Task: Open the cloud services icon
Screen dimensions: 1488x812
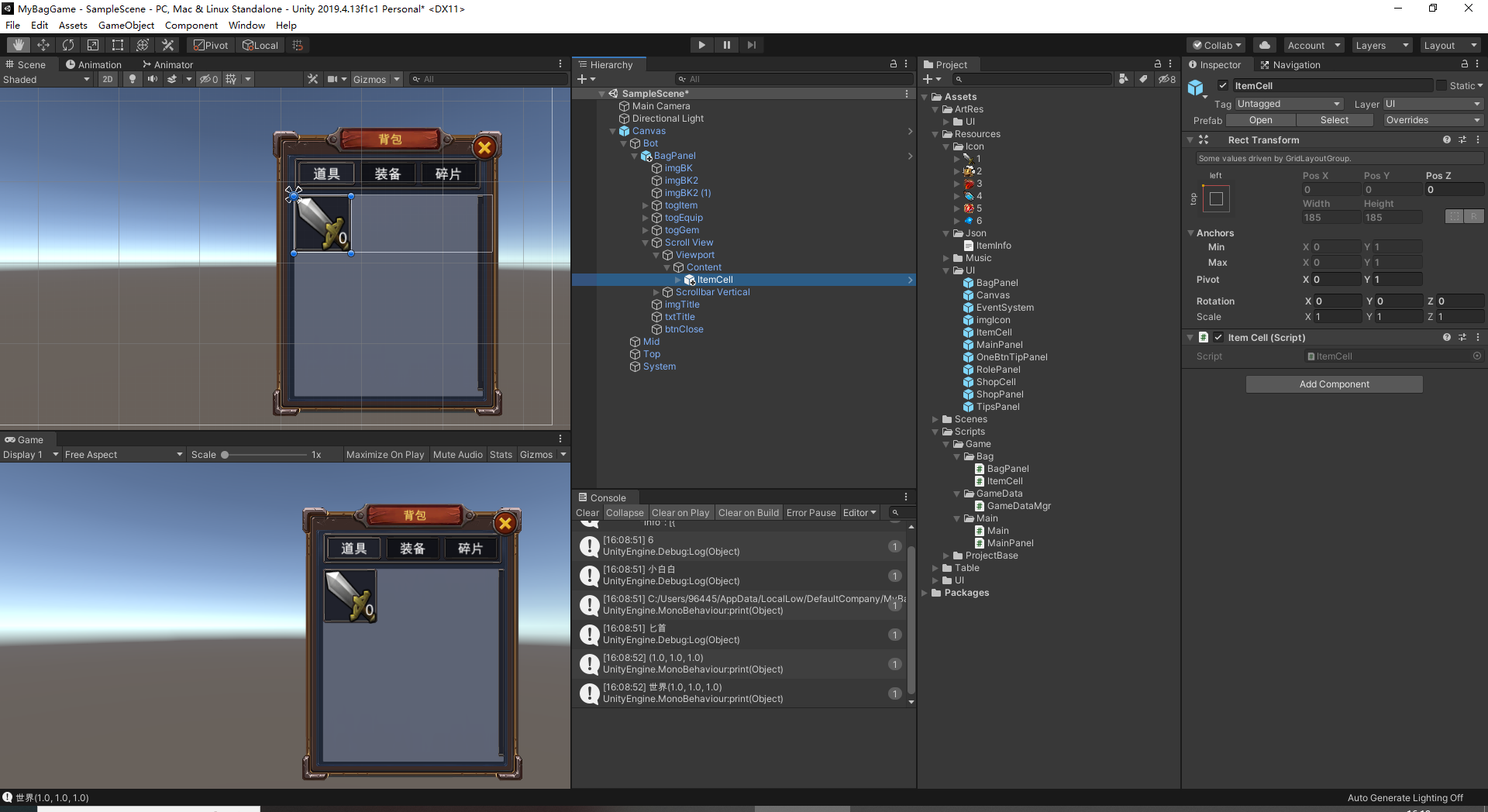Action: (1265, 45)
